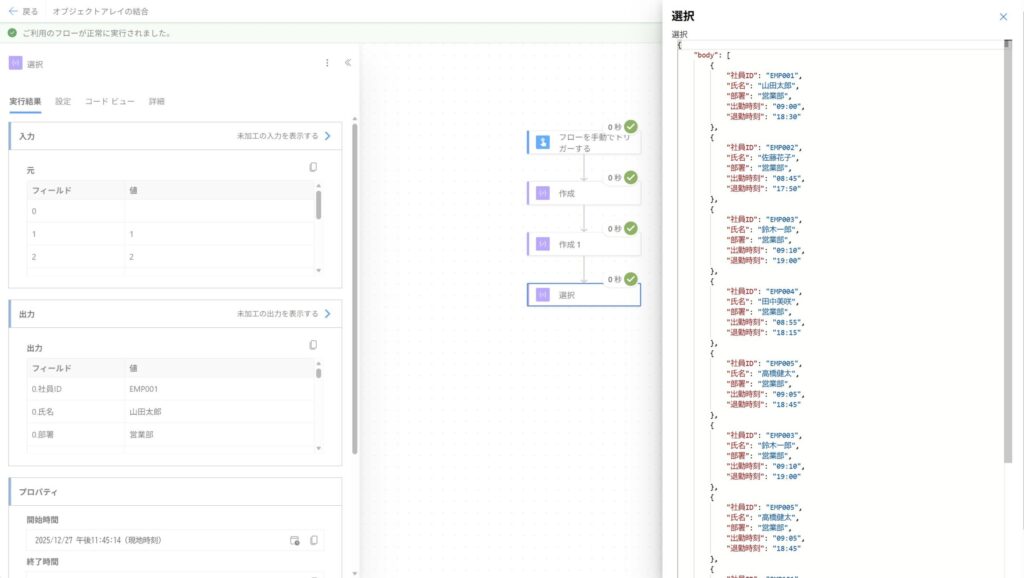This screenshot has width=1024, height=578.
Task: Open the コード ビュー tab
Action: (x=110, y=101)
